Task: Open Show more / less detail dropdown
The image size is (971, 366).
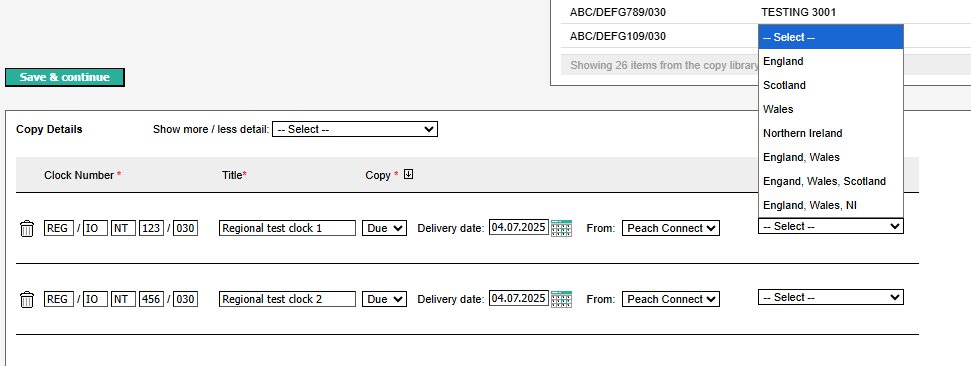Action: tap(355, 129)
